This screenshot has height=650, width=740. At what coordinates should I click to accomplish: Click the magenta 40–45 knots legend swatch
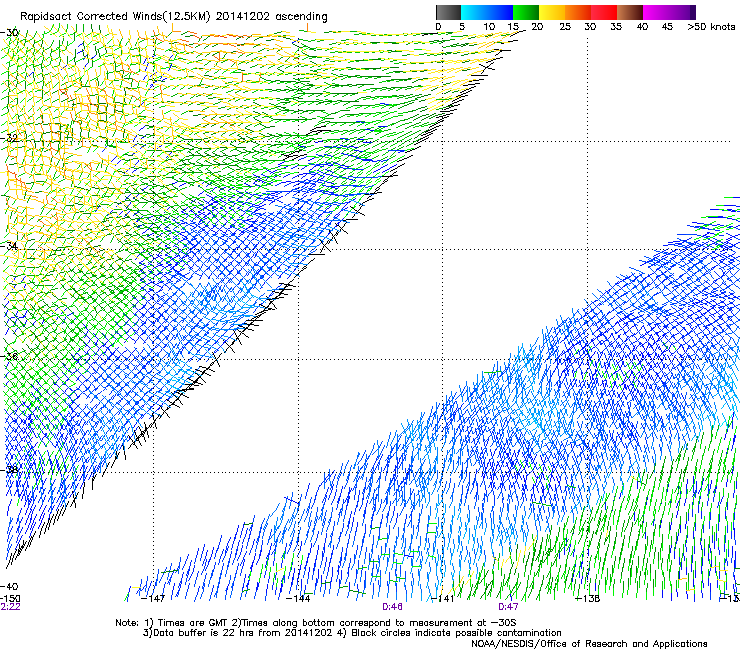tap(656, 12)
